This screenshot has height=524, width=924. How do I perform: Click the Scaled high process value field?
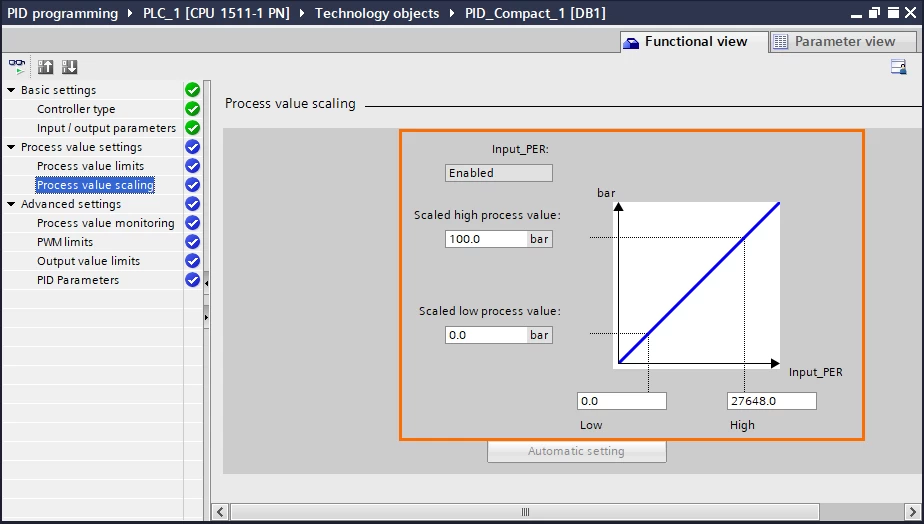486,239
